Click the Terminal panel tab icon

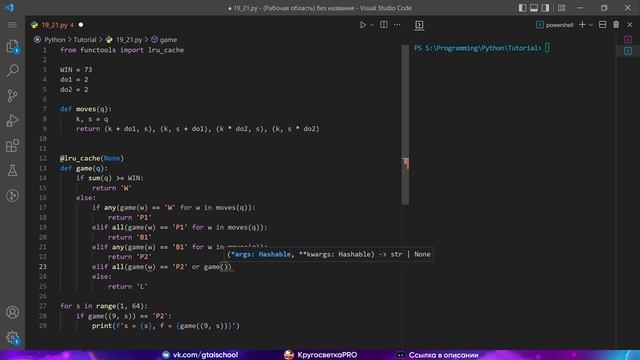419,25
